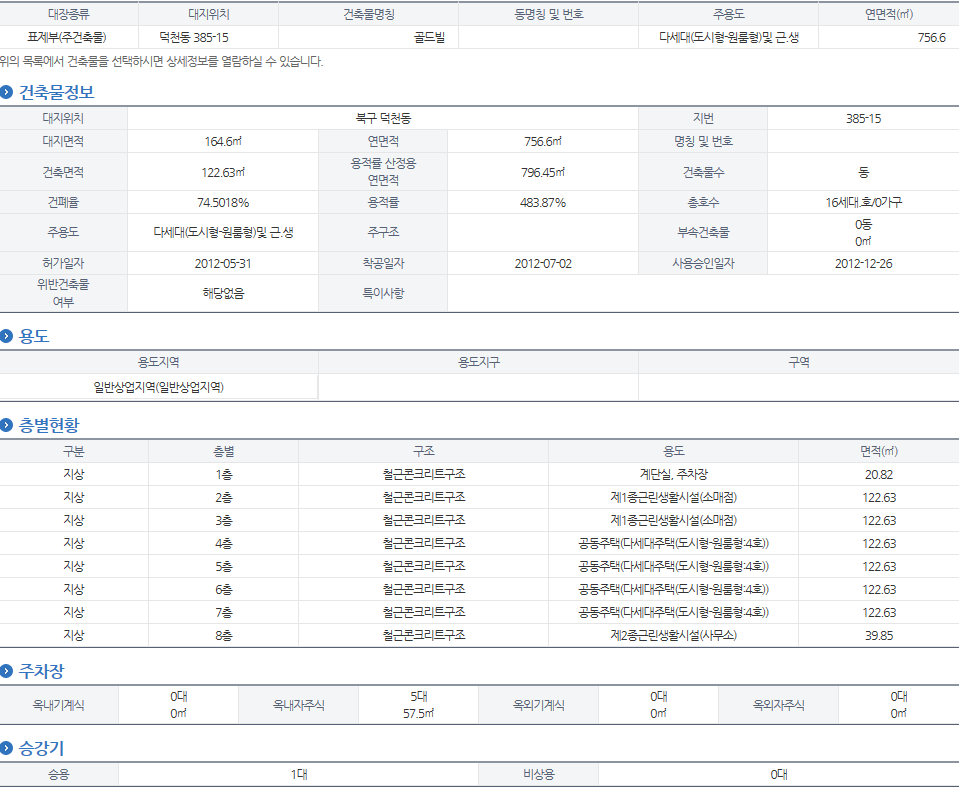Click the 4층 floor cell

click(224, 544)
